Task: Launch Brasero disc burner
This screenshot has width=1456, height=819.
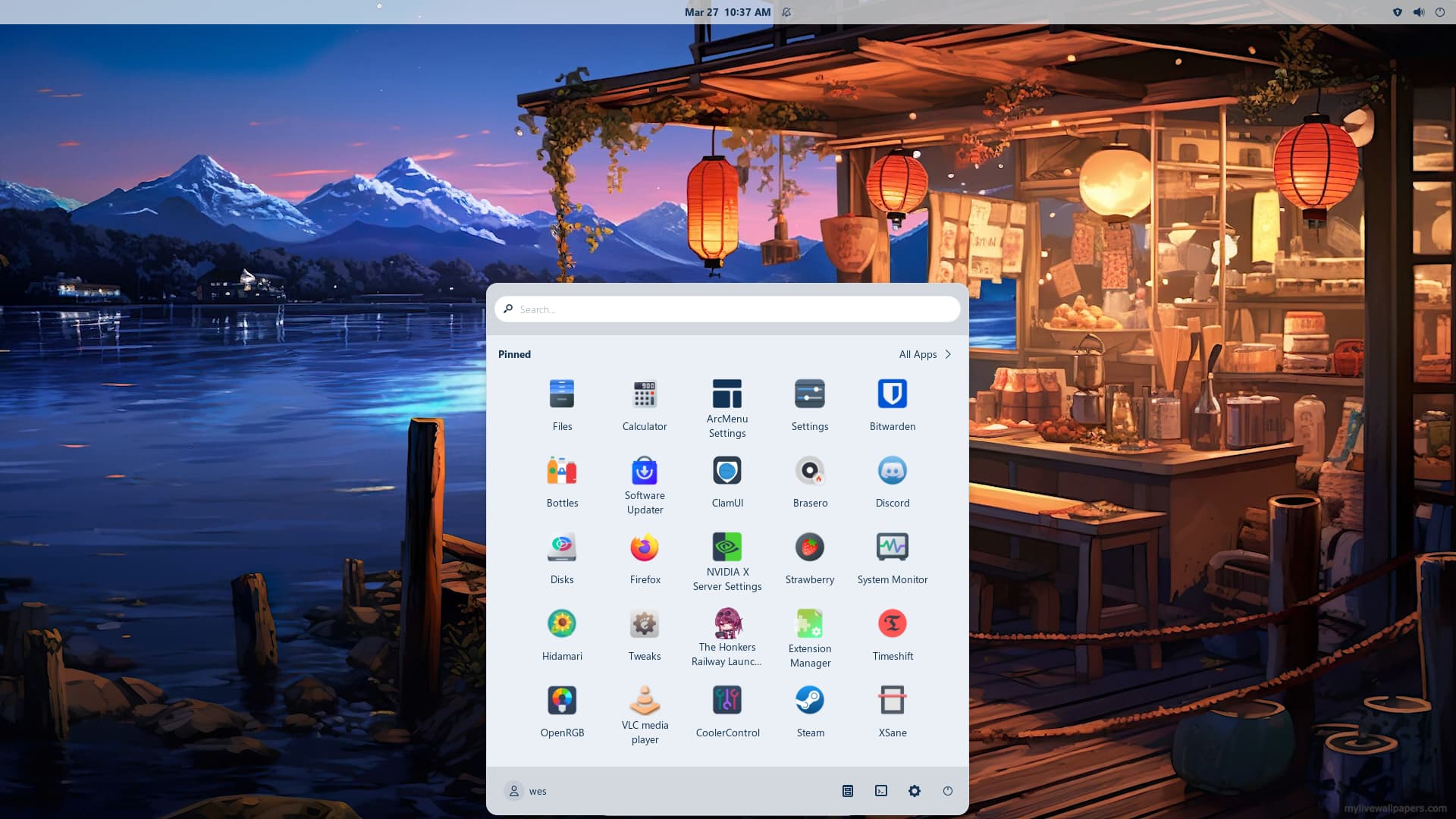Action: (809, 482)
